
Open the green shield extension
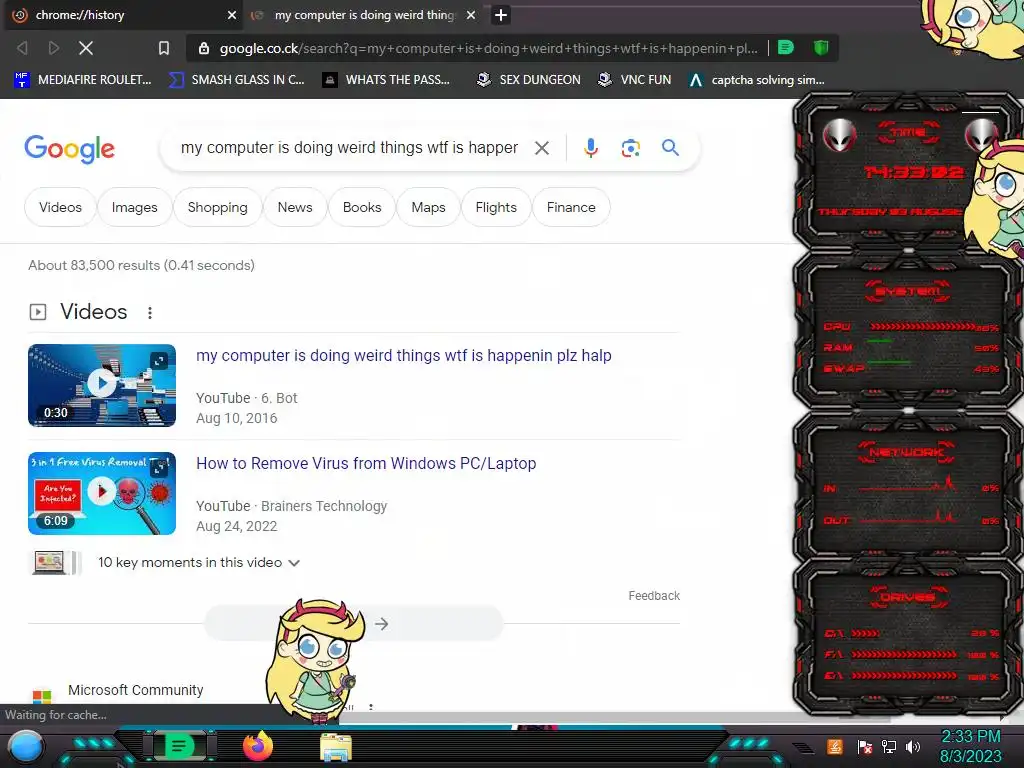(821, 48)
